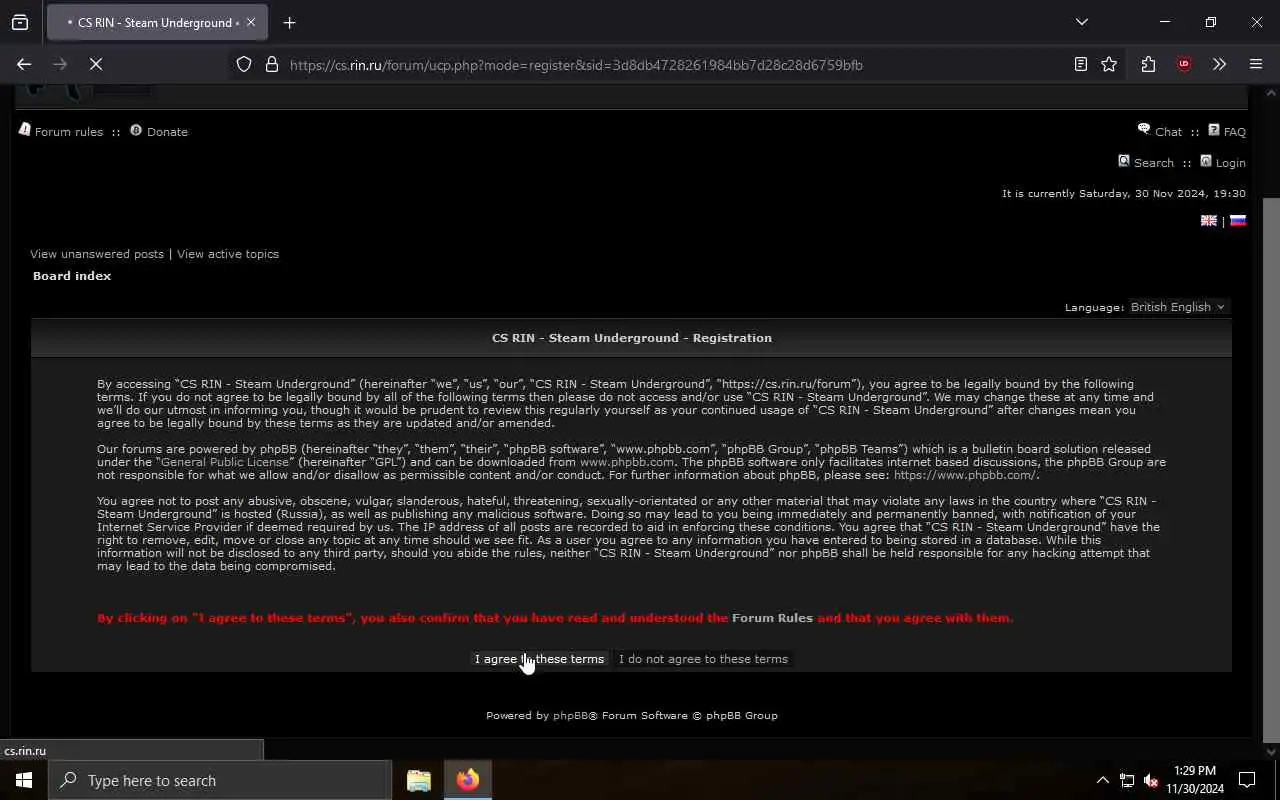Viewport: 1280px width, 800px height.
Task: Stop page loading with X button
Action: pos(96,64)
